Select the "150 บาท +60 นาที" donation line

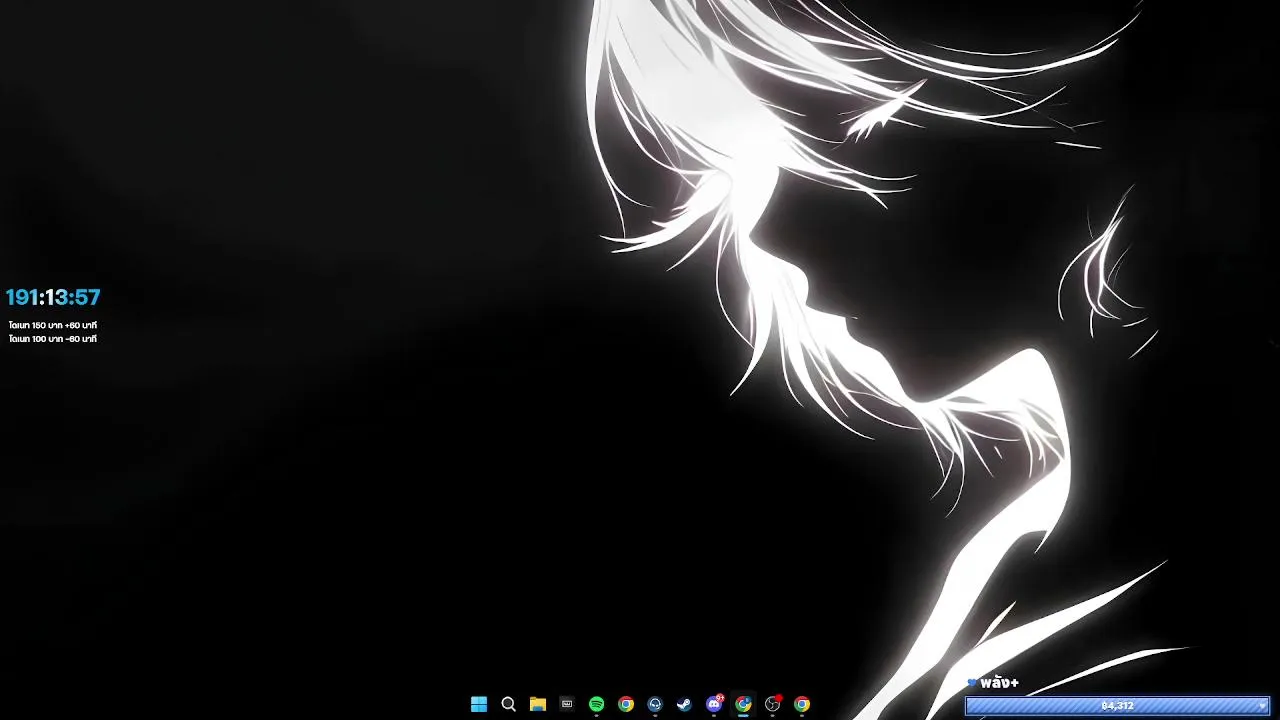53,325
